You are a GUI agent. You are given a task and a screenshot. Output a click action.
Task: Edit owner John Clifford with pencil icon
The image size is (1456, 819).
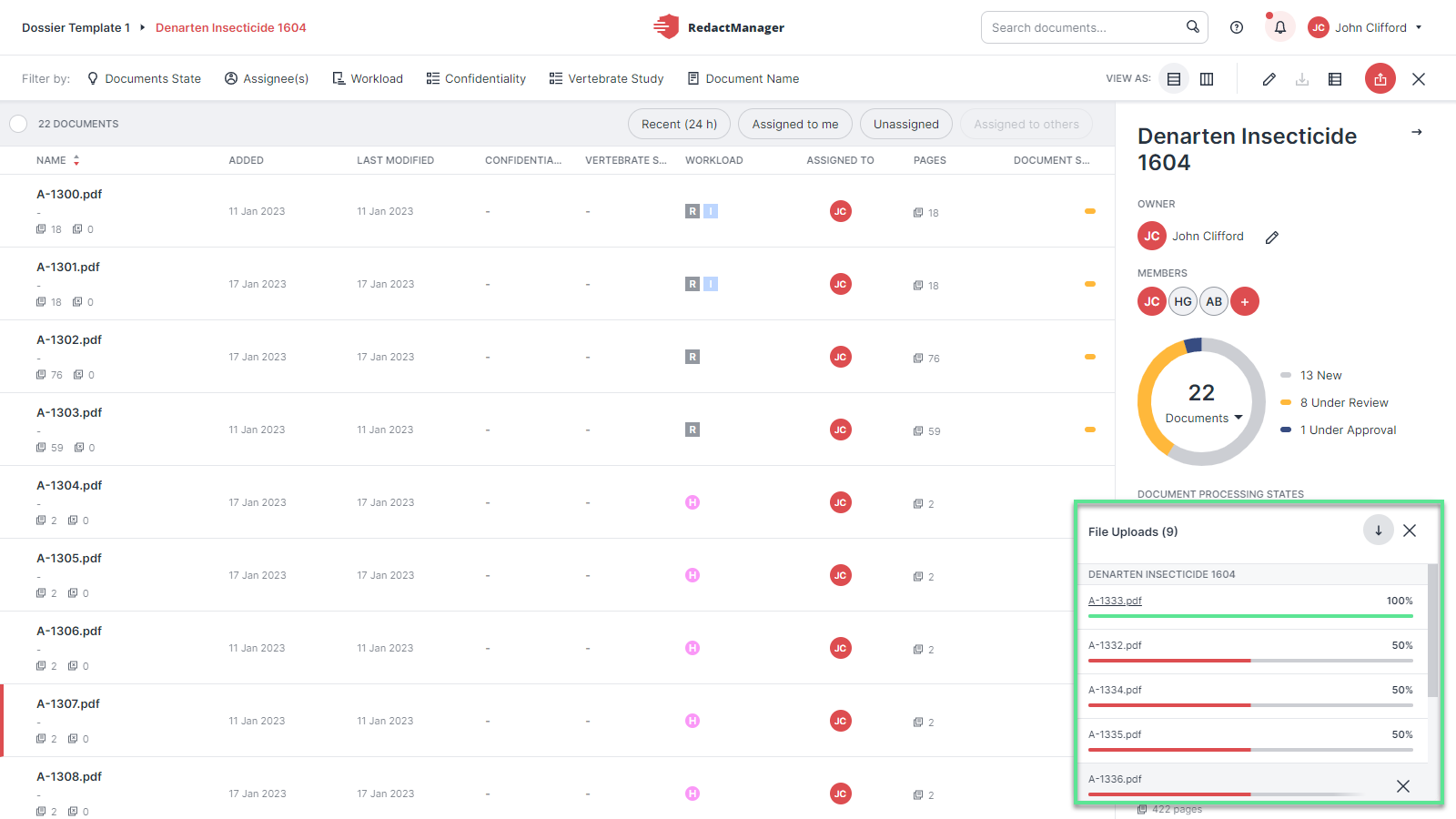point(1272,237)
